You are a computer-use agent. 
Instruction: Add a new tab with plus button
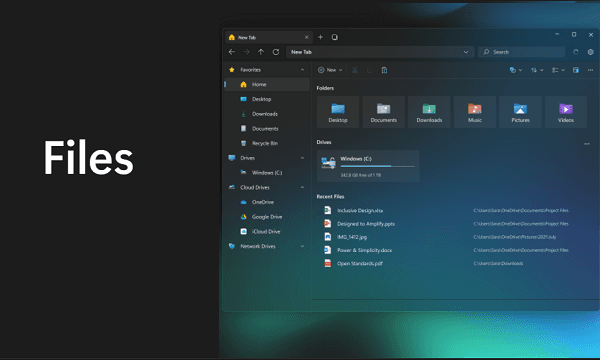[x=321, y=37]
